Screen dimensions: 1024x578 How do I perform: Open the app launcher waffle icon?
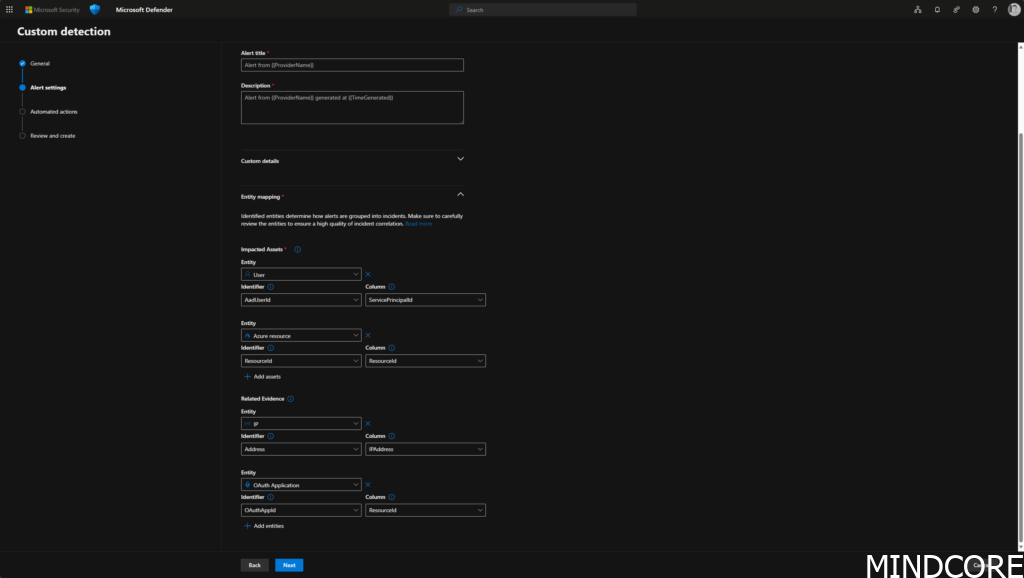point(9,10)
